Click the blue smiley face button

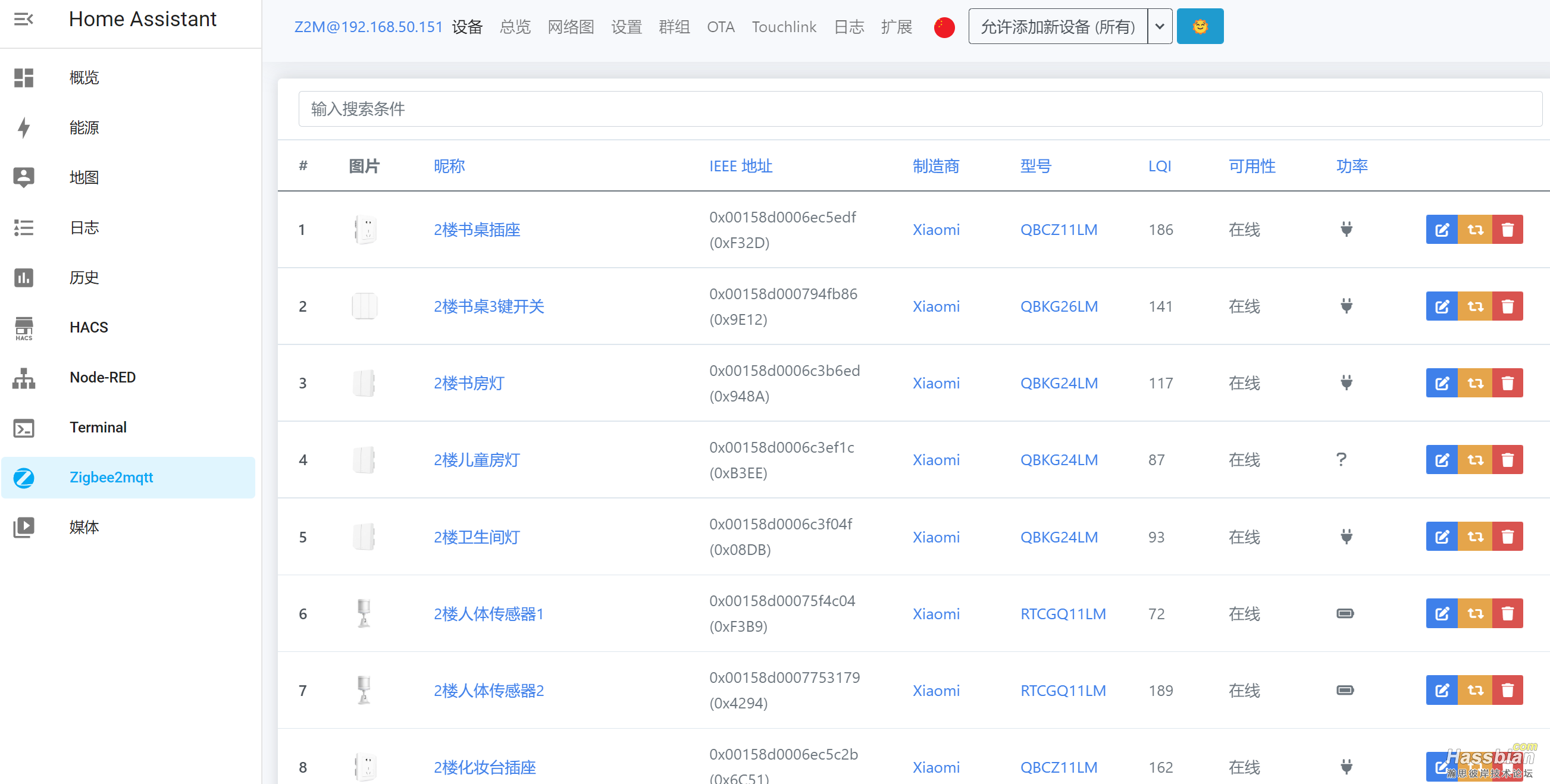tap(1200, 27)
